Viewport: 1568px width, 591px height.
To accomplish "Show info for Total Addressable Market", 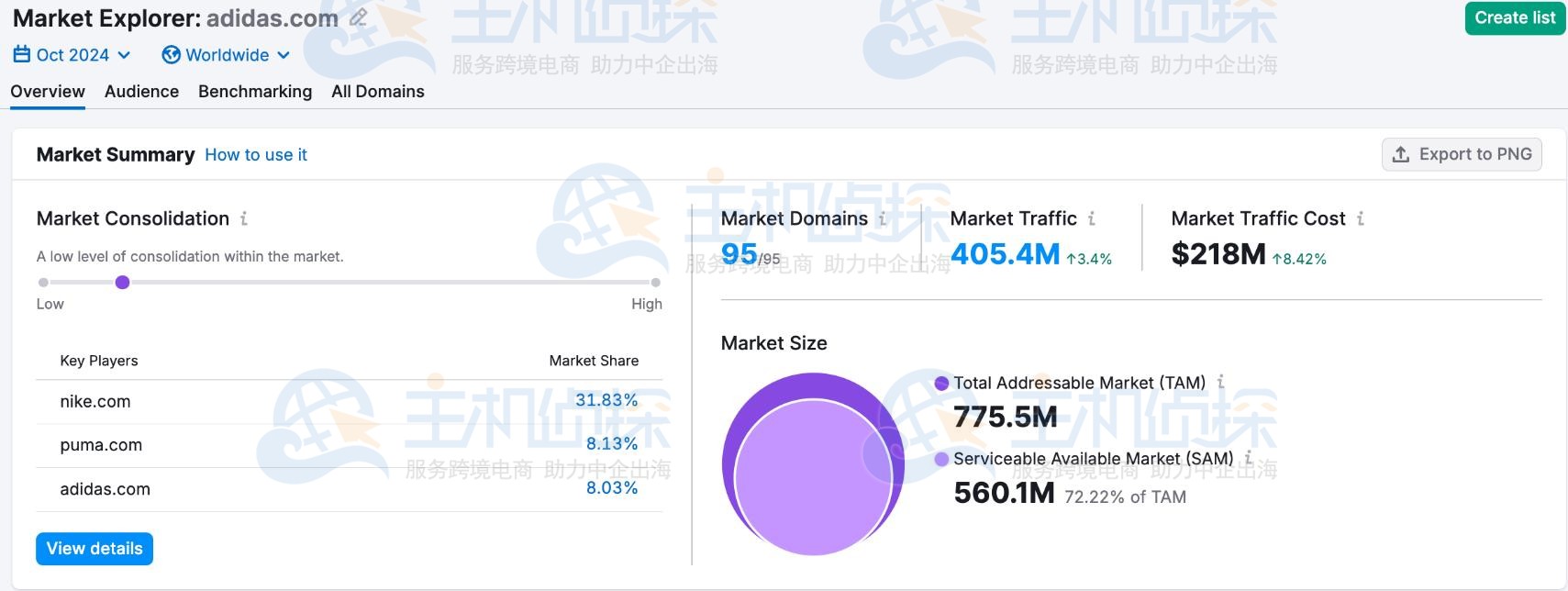I will (1220, 382).
